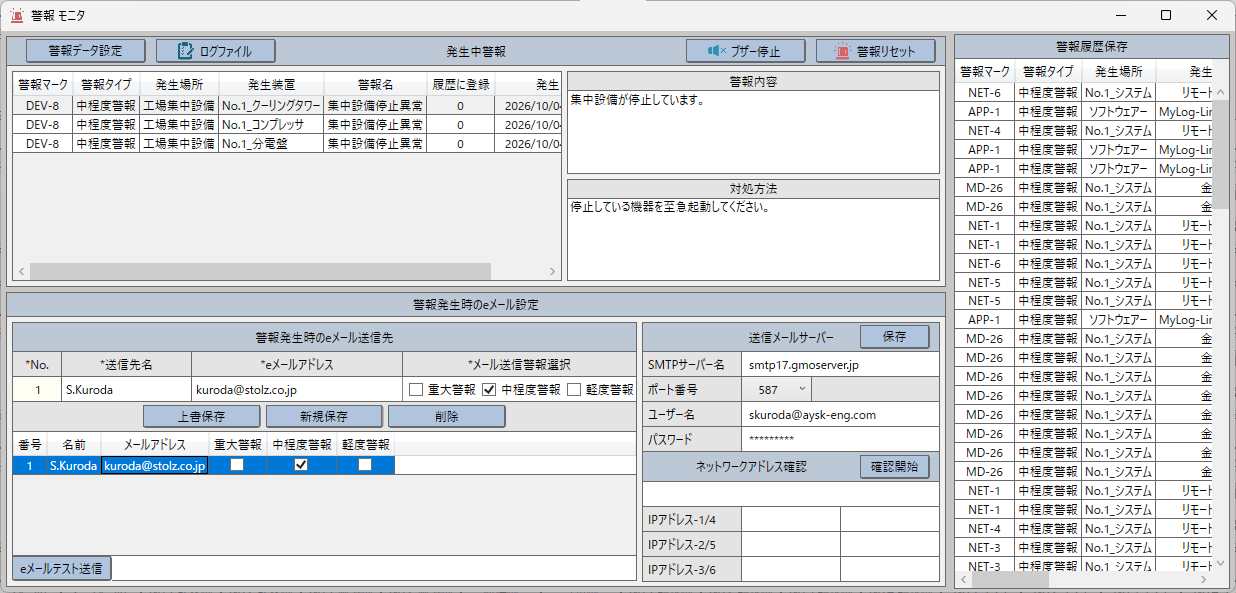Click eメールアドレス field kuroda@stolz.co.jp

click(x=297, y=389)
